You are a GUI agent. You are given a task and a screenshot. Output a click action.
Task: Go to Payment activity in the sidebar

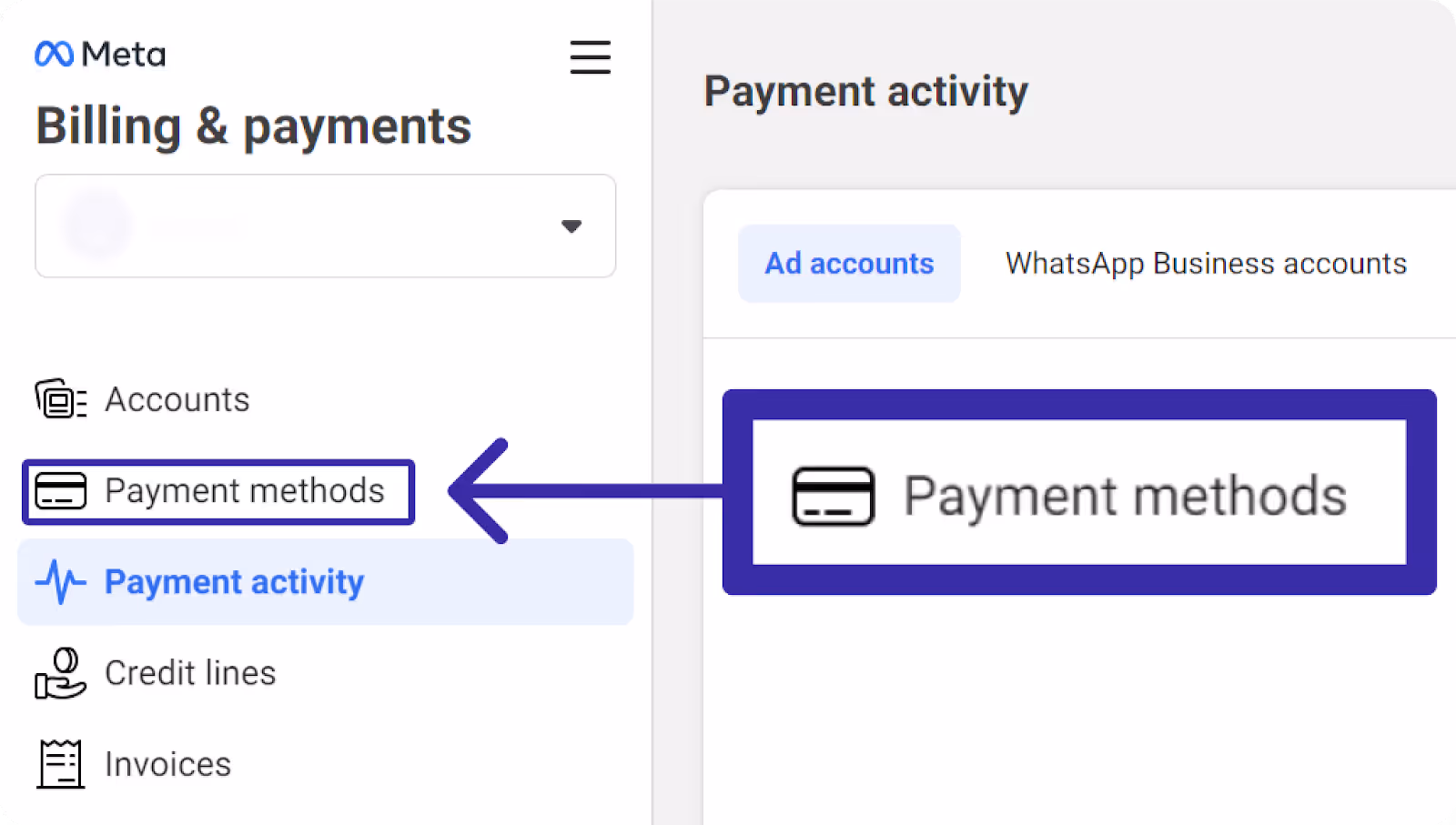233,581
